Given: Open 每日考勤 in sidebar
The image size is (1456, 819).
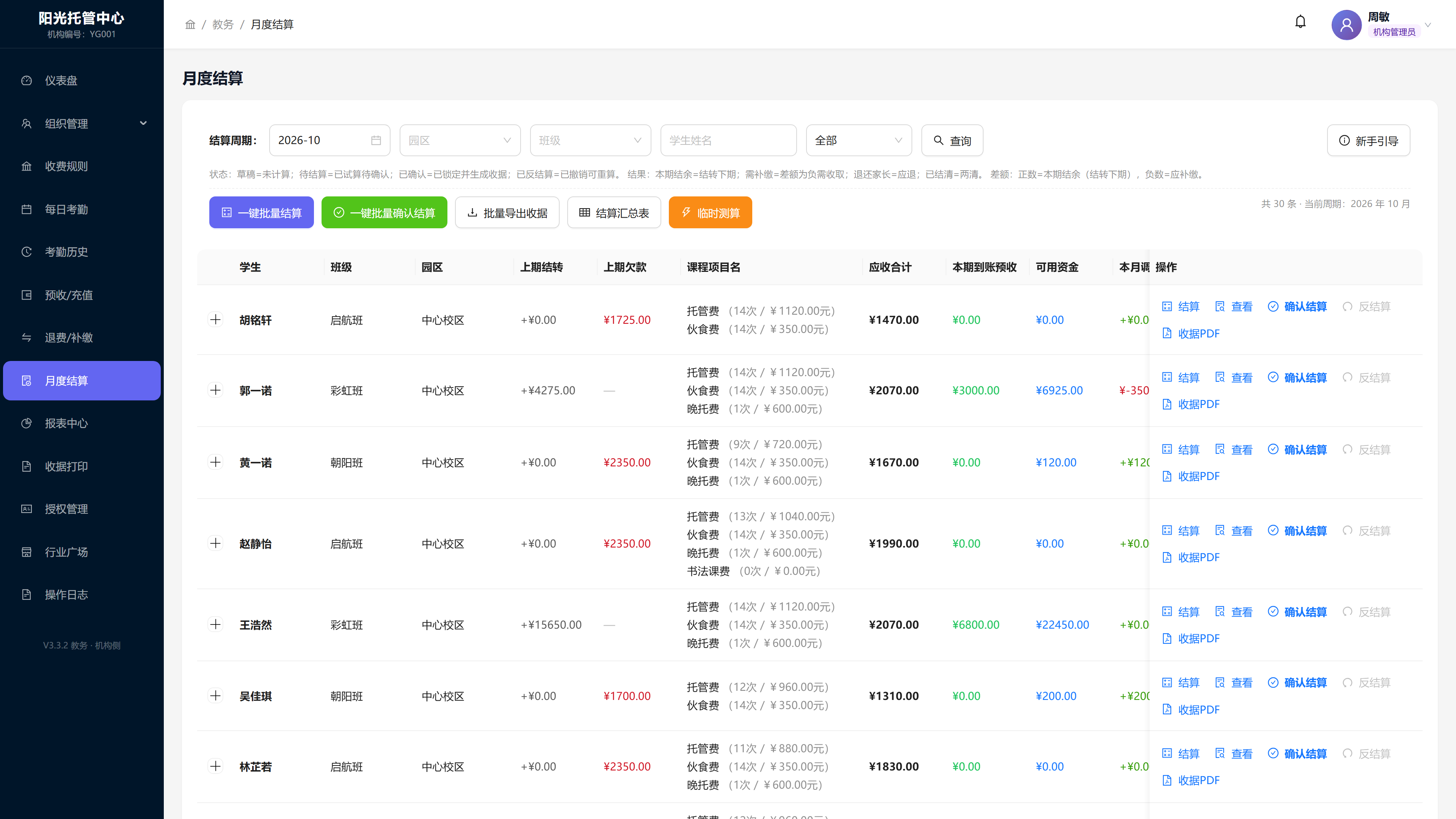Looking at the screenshot, I should [82, 209].
